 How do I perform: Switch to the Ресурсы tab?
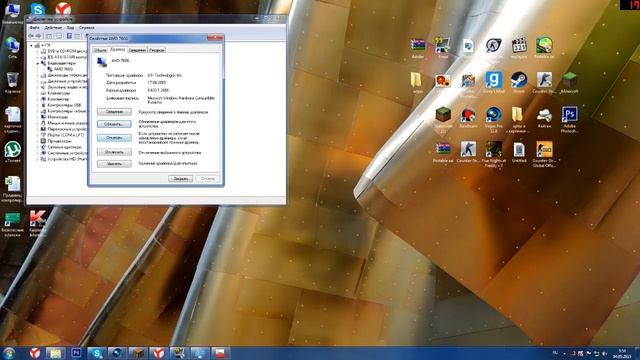coord(156,50)
